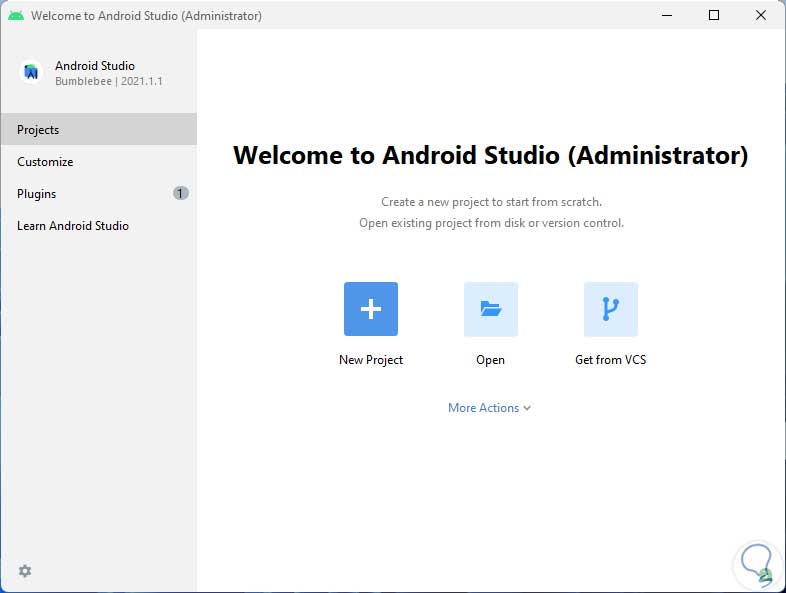The height and width of the screenshot is (593, 786).
Task: Click the Open label under the folder
Action: [490, 360]
